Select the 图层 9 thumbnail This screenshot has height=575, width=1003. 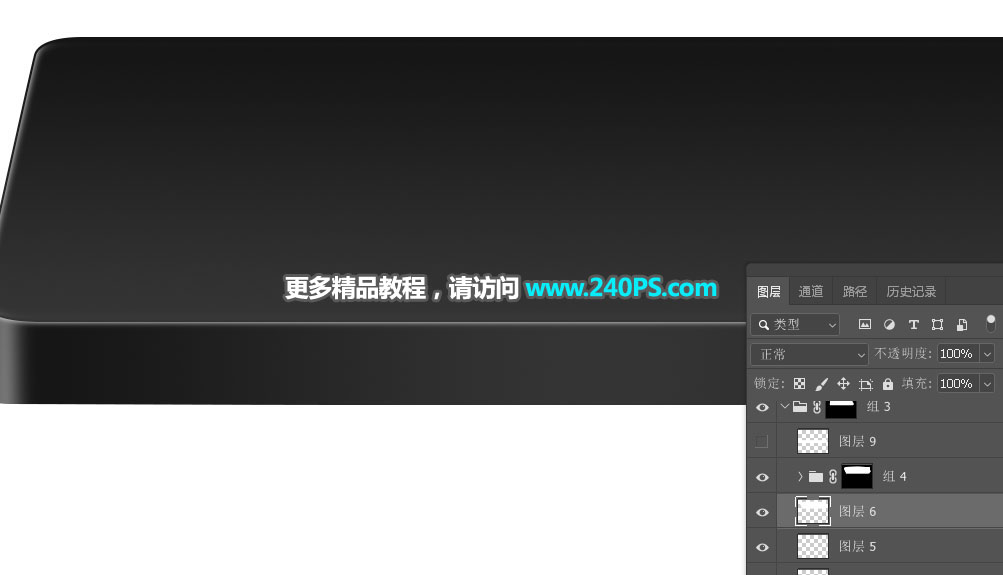(813, 441)
